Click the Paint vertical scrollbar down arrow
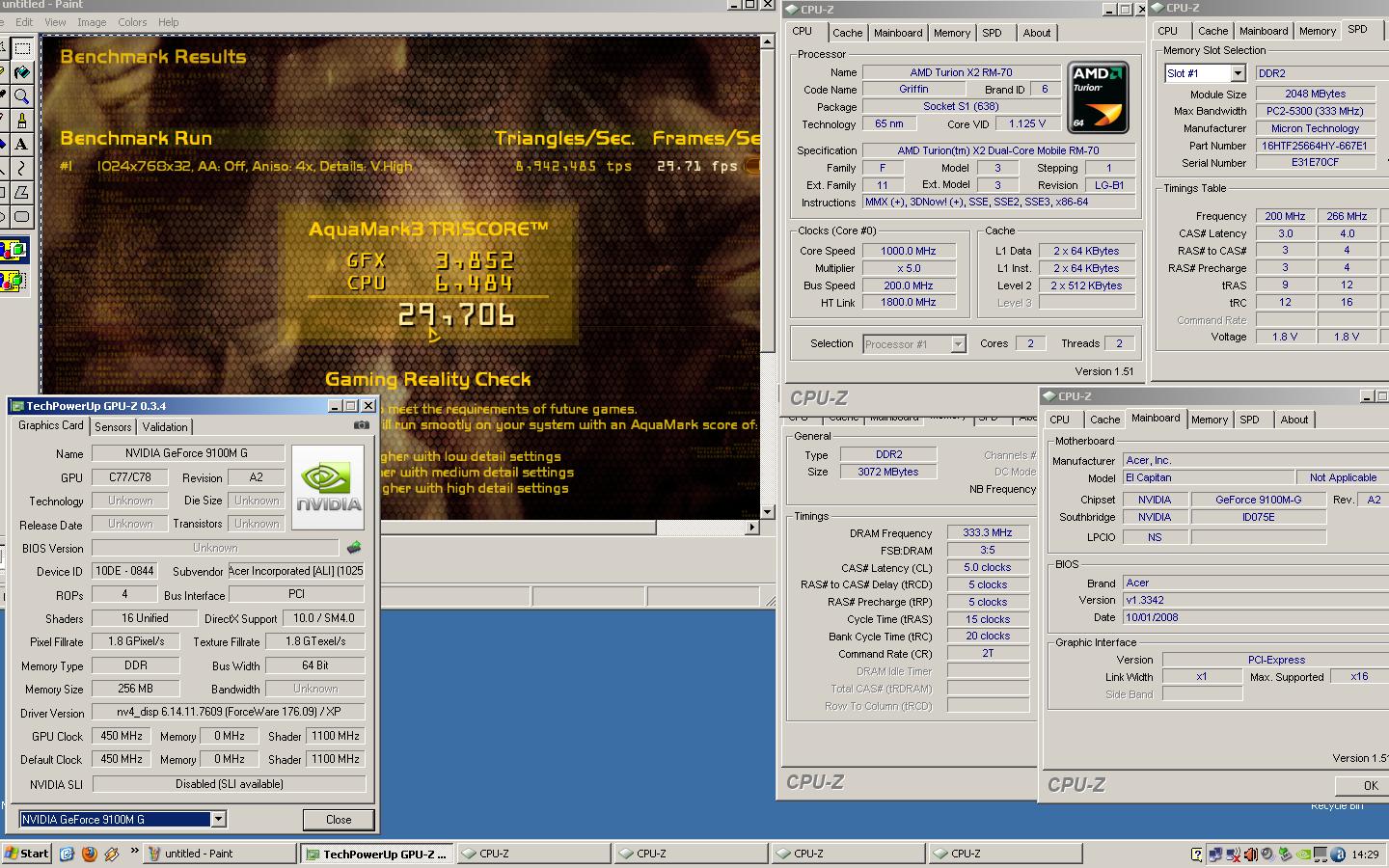 click(768, 512)
